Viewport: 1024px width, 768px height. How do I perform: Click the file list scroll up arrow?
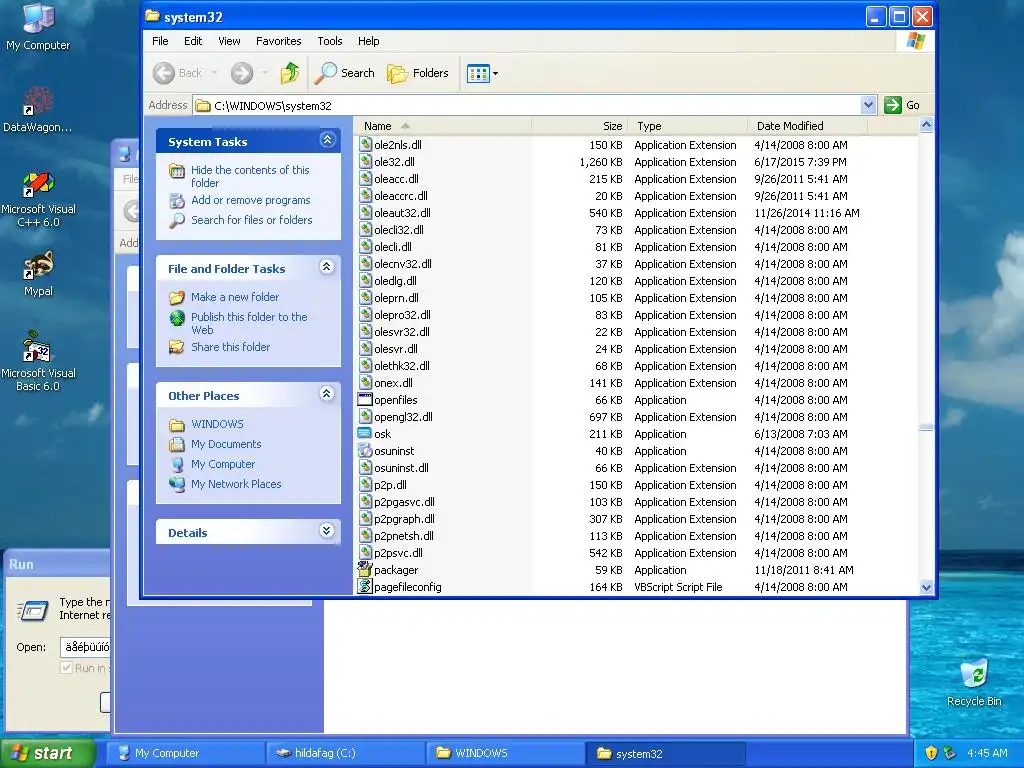coord(926,125)
